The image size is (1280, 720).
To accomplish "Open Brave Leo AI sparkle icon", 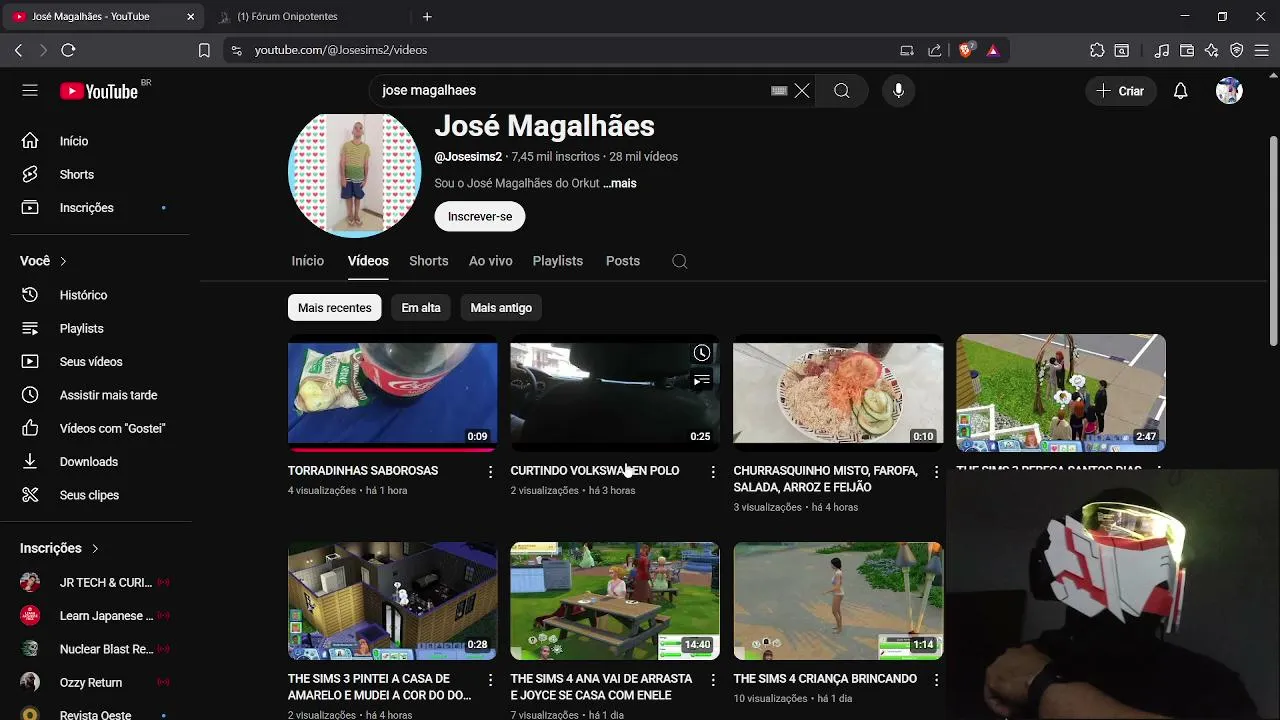I will click(x=1212, y=50).
